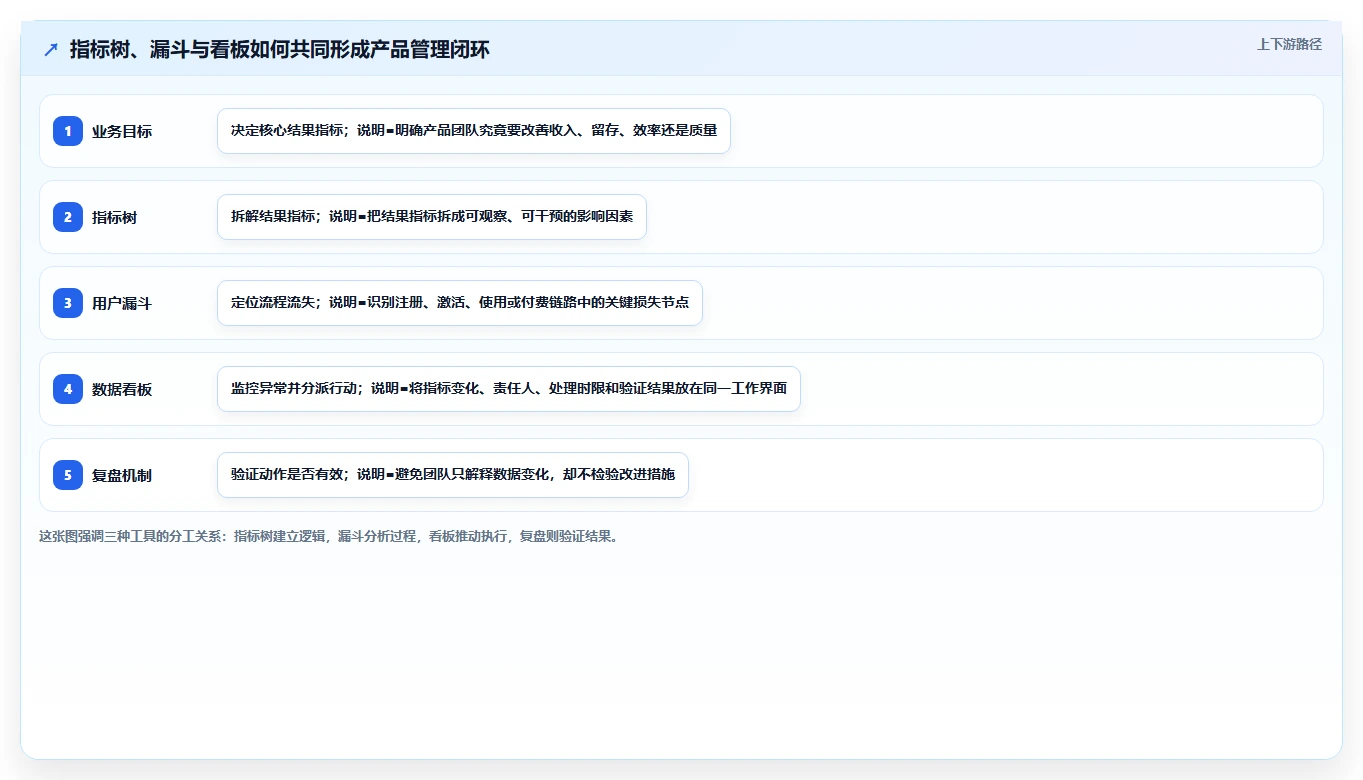Click the 复盘机制 step label

click(122, 475)
